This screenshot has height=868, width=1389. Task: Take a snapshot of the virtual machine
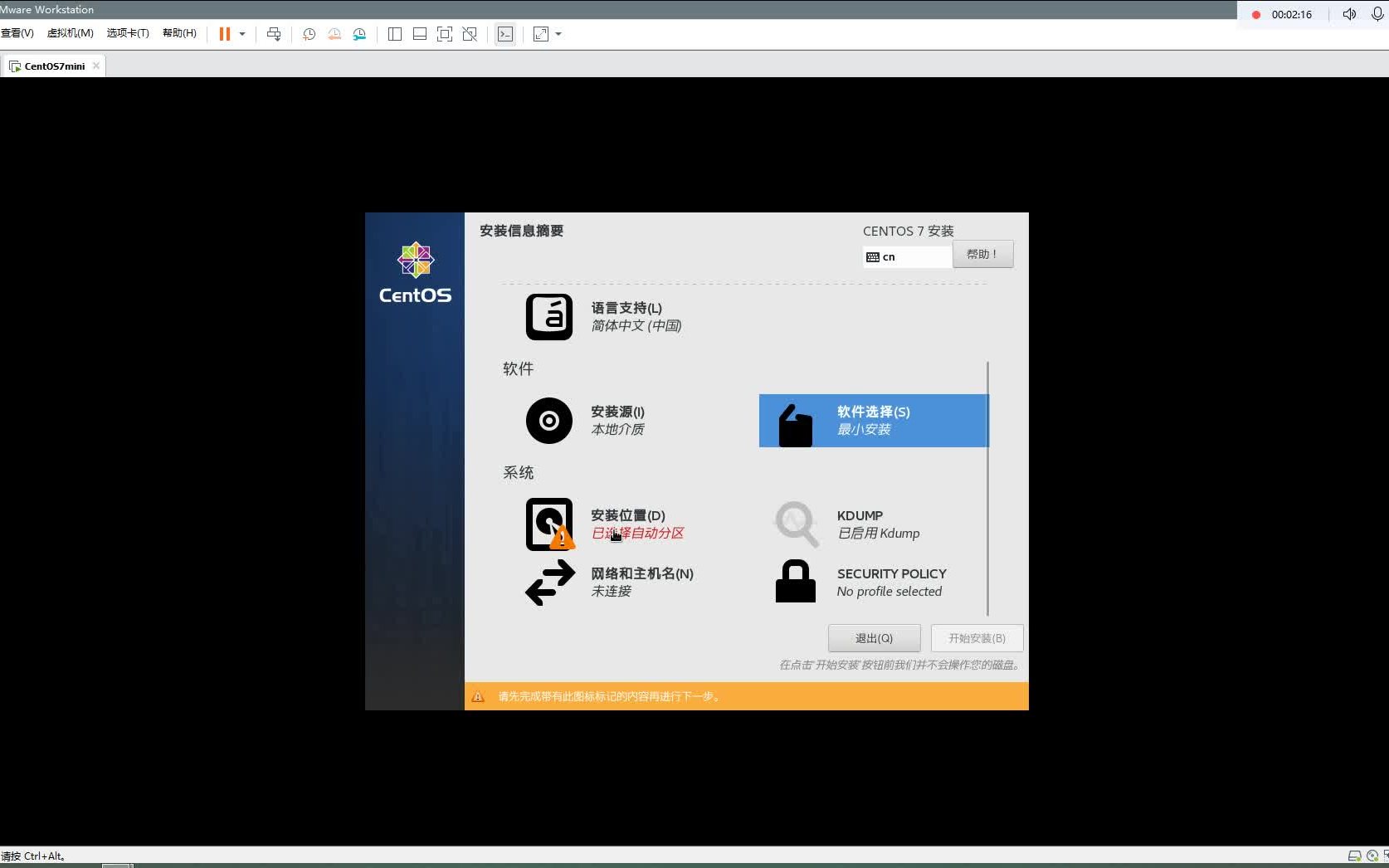click(x=309, y=34)
